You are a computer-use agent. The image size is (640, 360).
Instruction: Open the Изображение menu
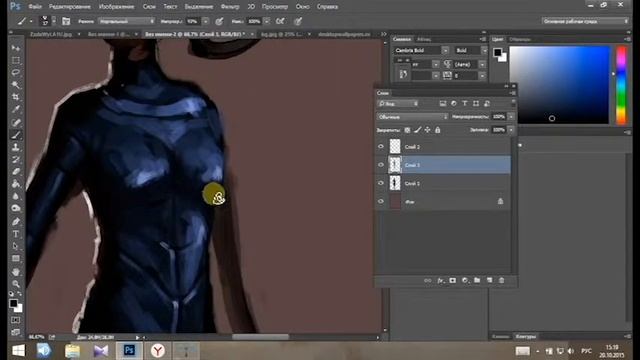pos(116,7)
